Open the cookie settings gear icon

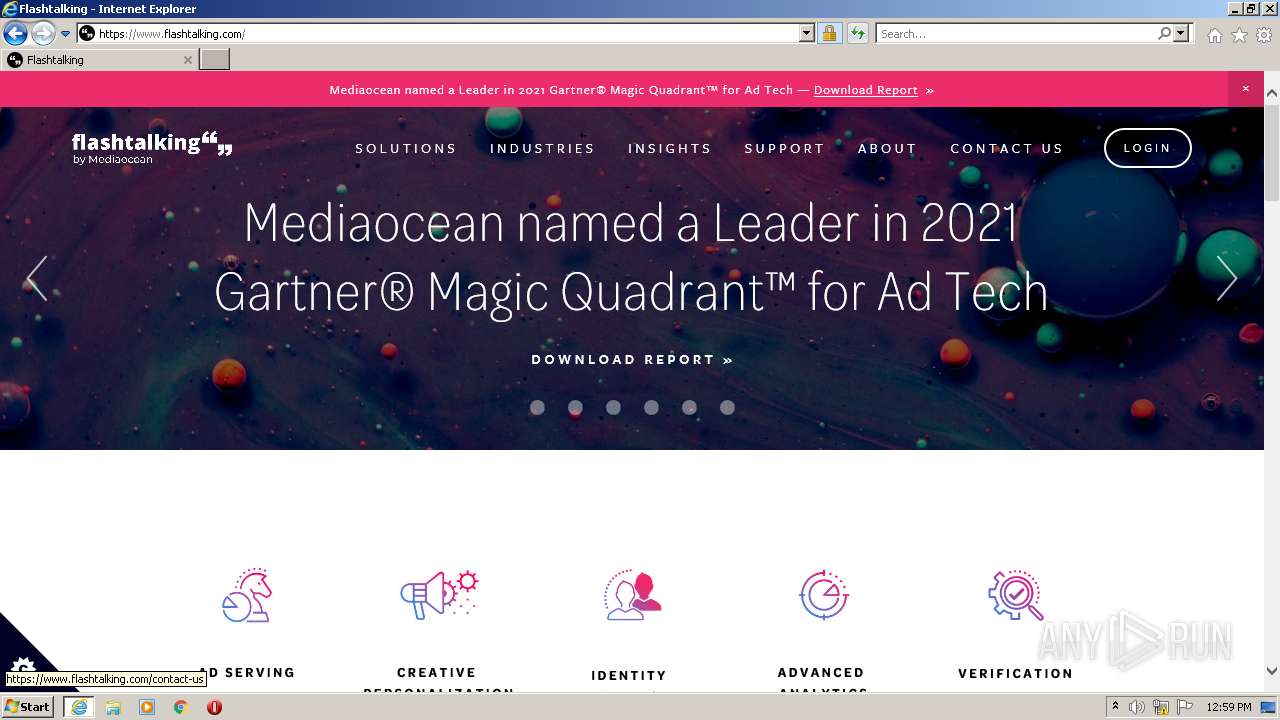point(22,666)
